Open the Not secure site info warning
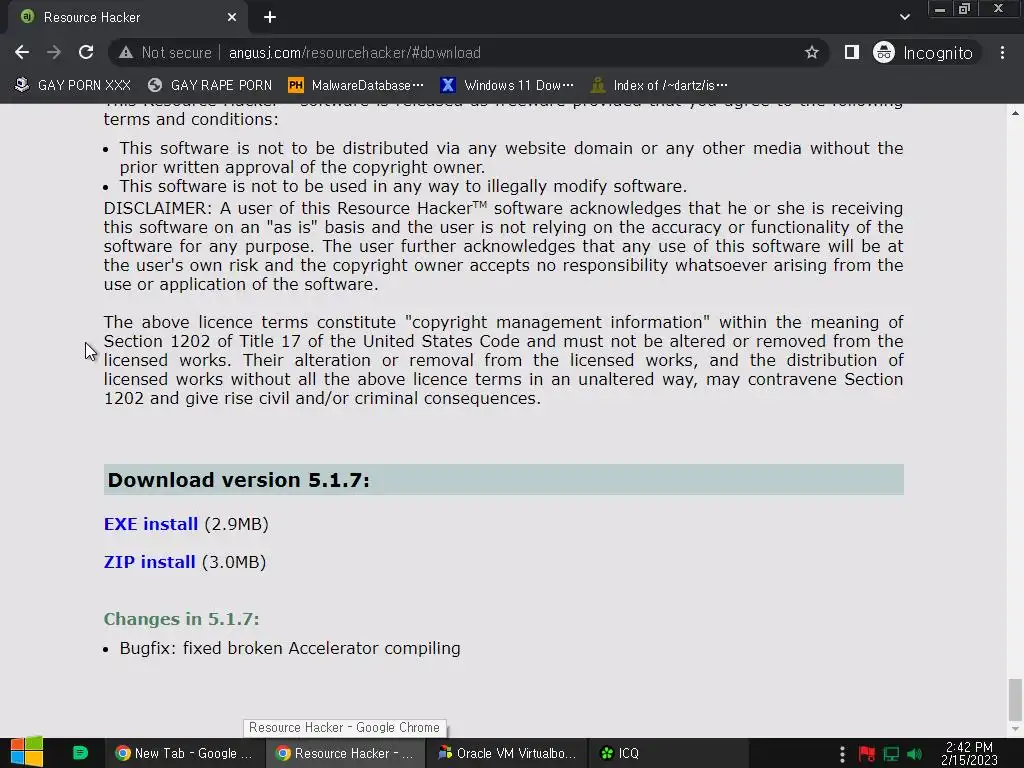 point(165,52)
